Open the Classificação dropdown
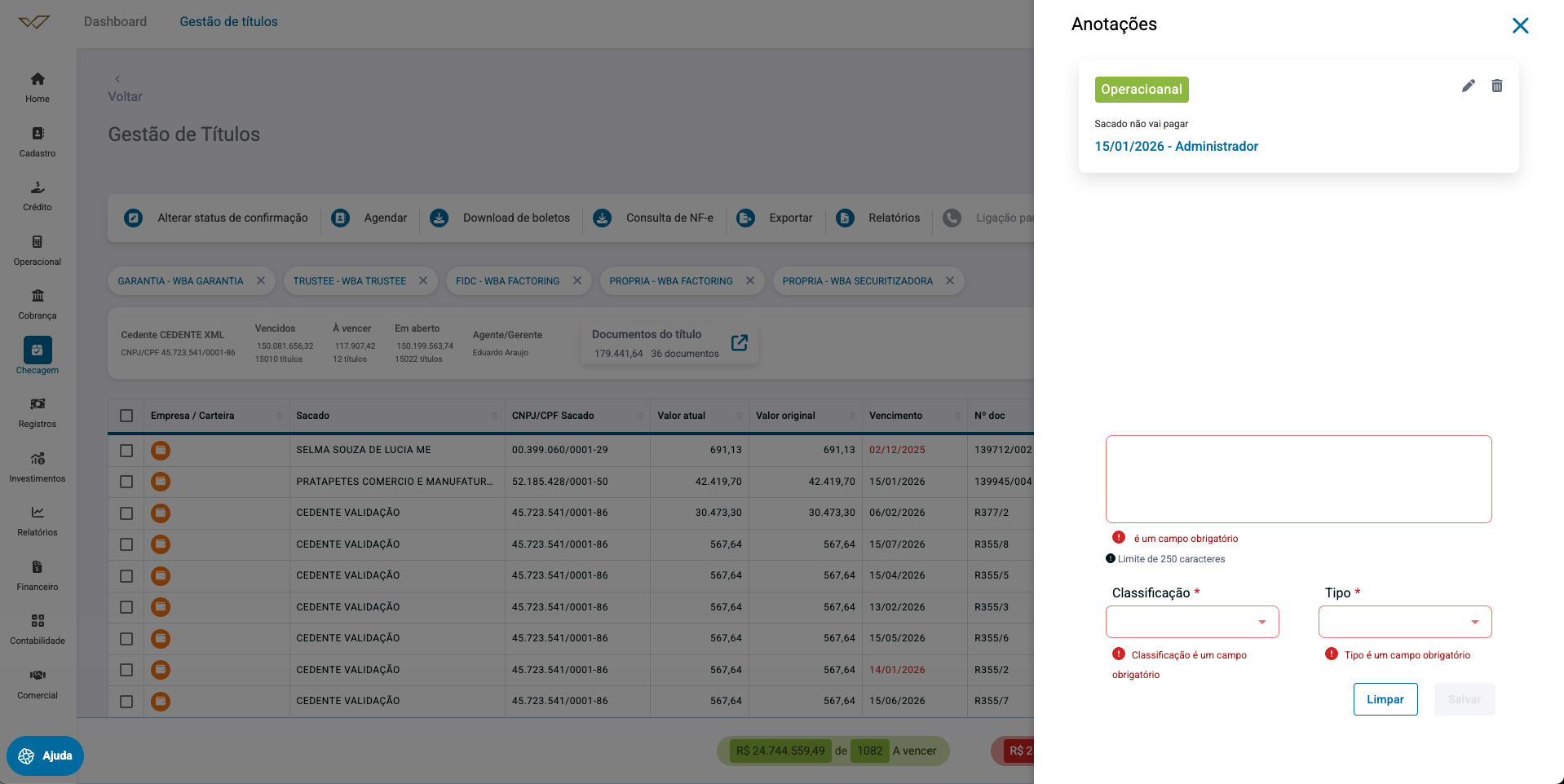1564x784 pixels. point(1192,622)
